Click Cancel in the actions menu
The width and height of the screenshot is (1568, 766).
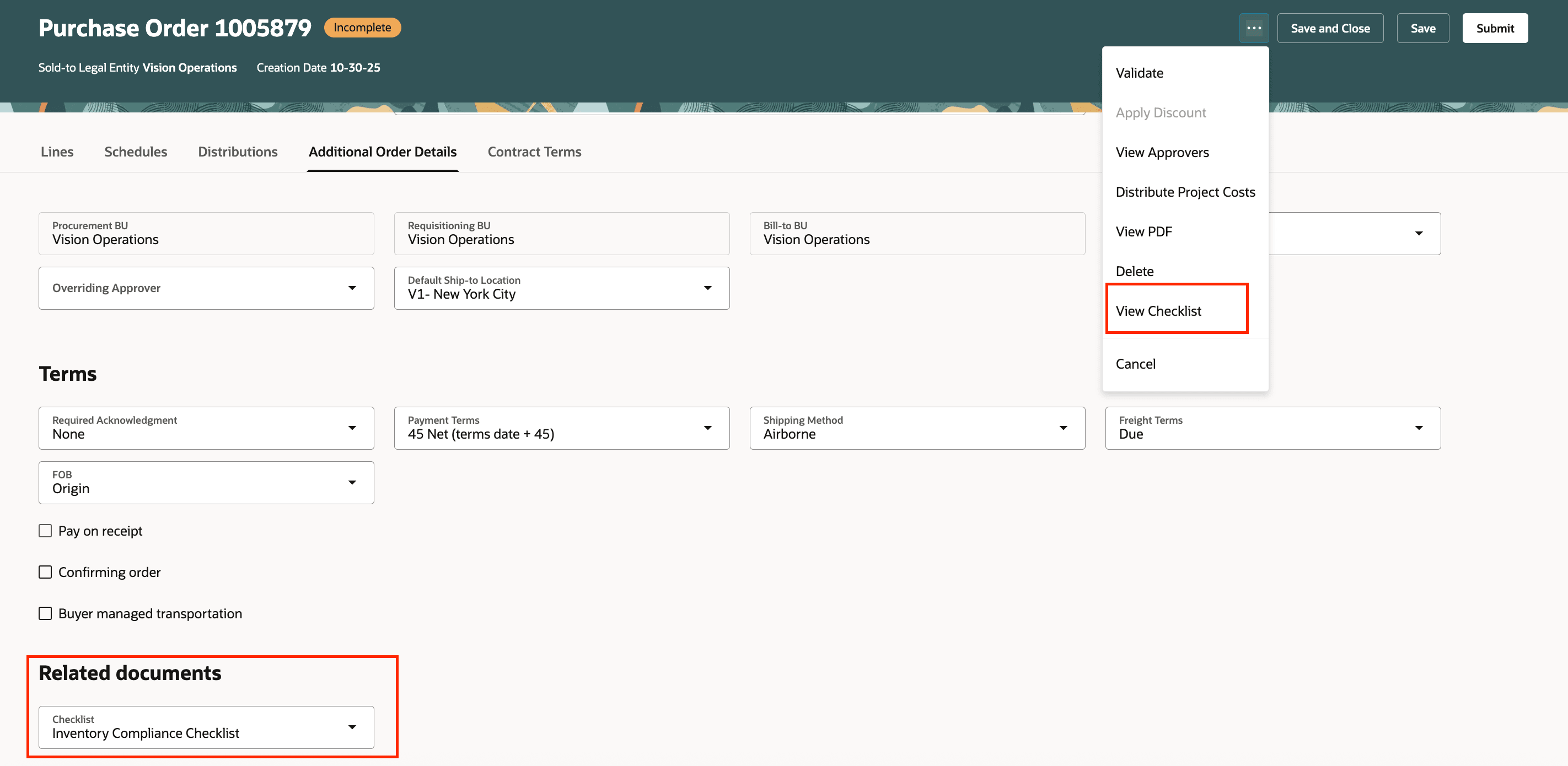tap(1136, 363)
